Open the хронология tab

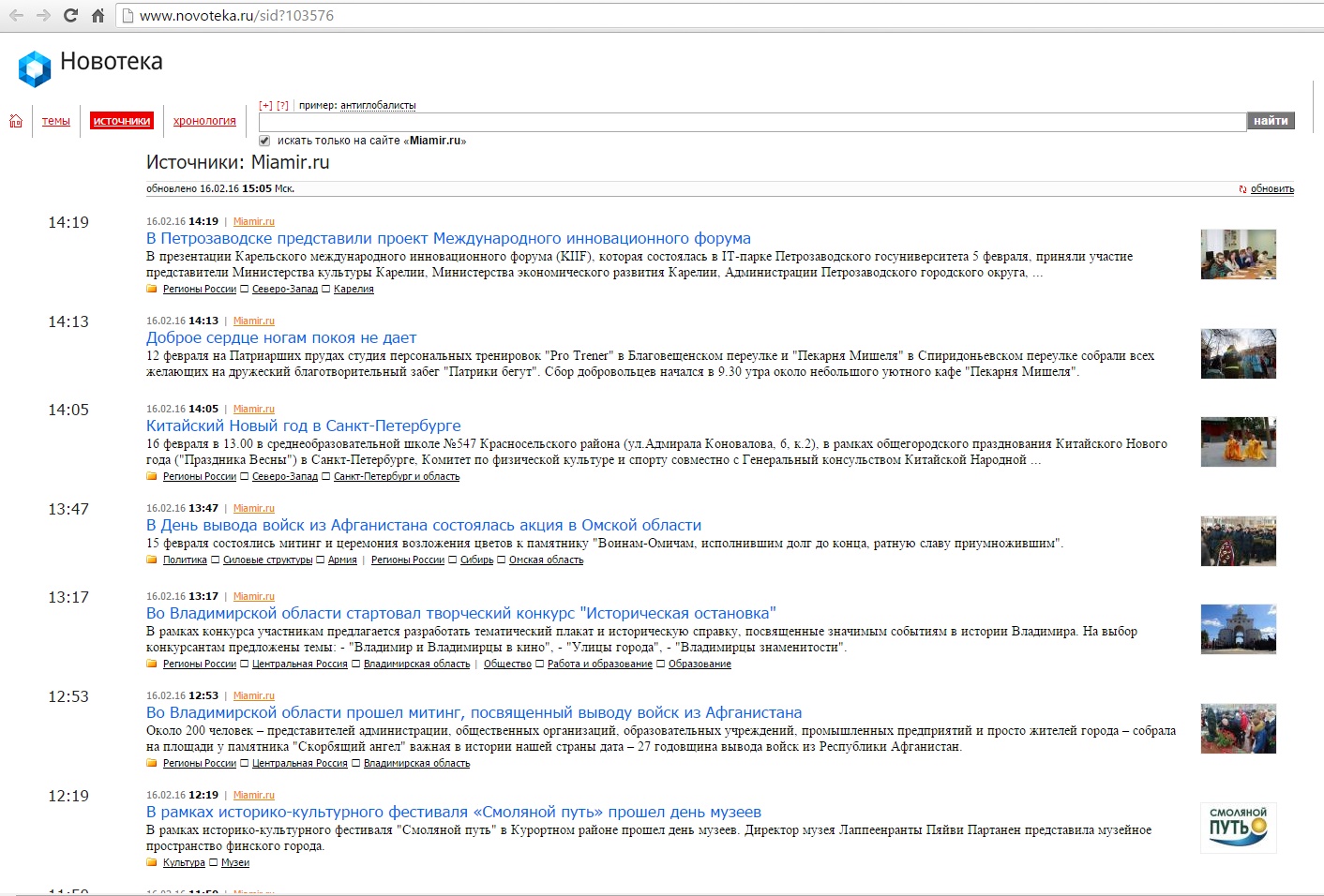(204, 121)
